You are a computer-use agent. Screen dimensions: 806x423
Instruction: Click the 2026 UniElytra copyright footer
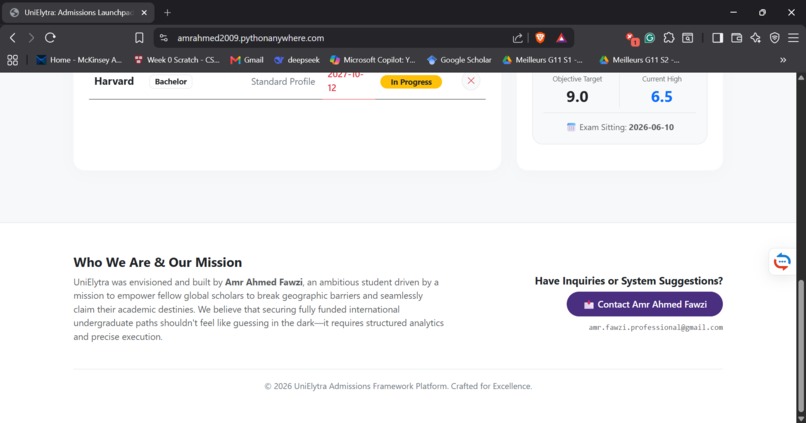click(398, 386)
